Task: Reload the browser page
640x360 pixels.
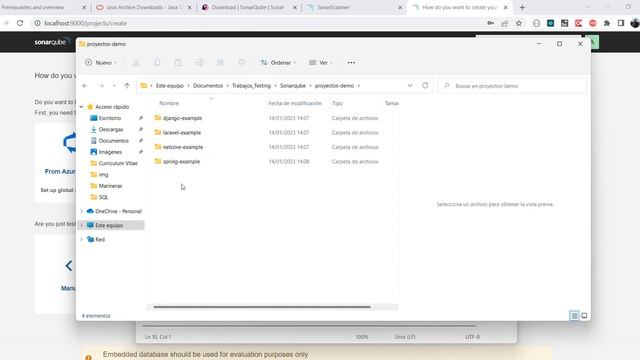Action: [x=20, y=23]
